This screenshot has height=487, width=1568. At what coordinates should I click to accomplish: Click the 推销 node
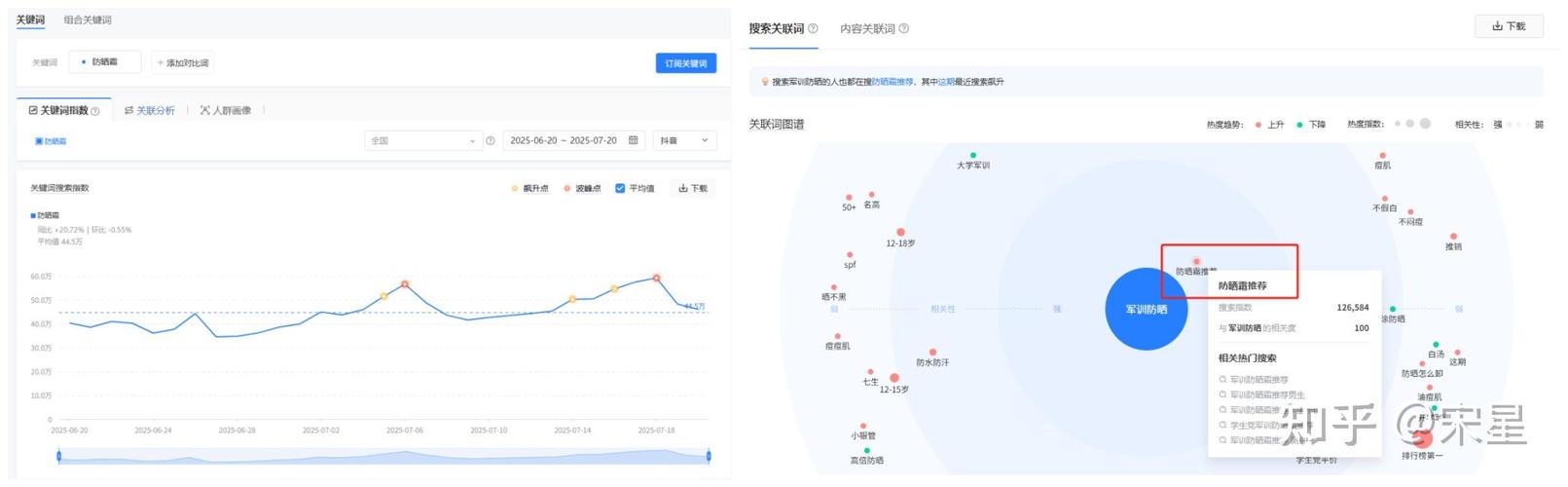click(x=1453, y=236)
